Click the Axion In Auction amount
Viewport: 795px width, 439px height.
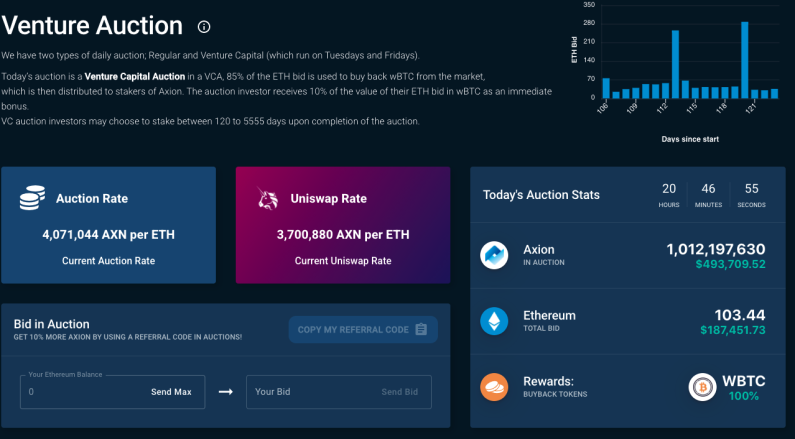[715, 249]
